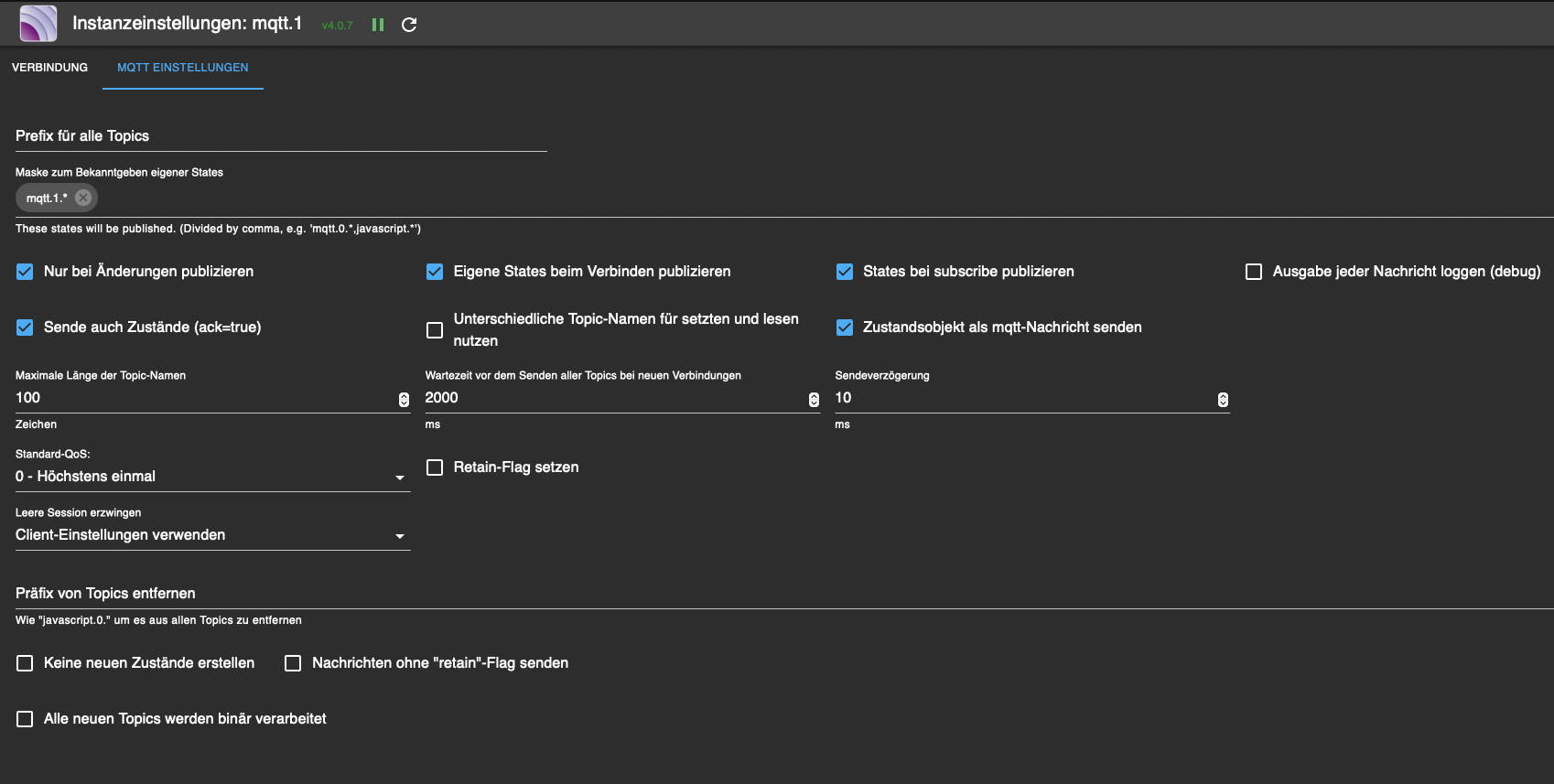The height and width of the screenshot is (784, 1554).
Task: Check Alle neuen Topics werden binär verarbeitet
Action: tap(25, 719)
